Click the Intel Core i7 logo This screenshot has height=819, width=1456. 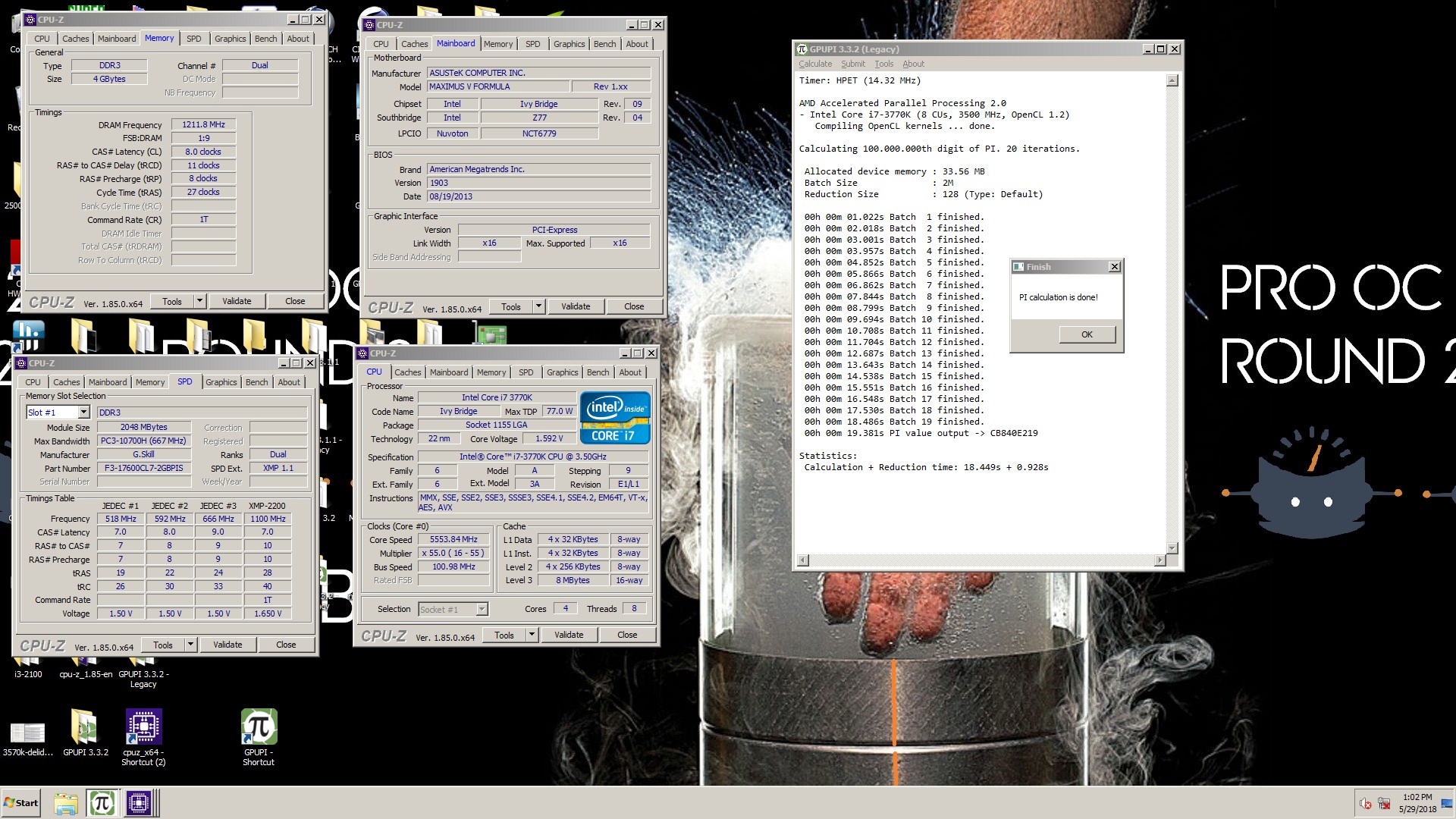[615, 417]
